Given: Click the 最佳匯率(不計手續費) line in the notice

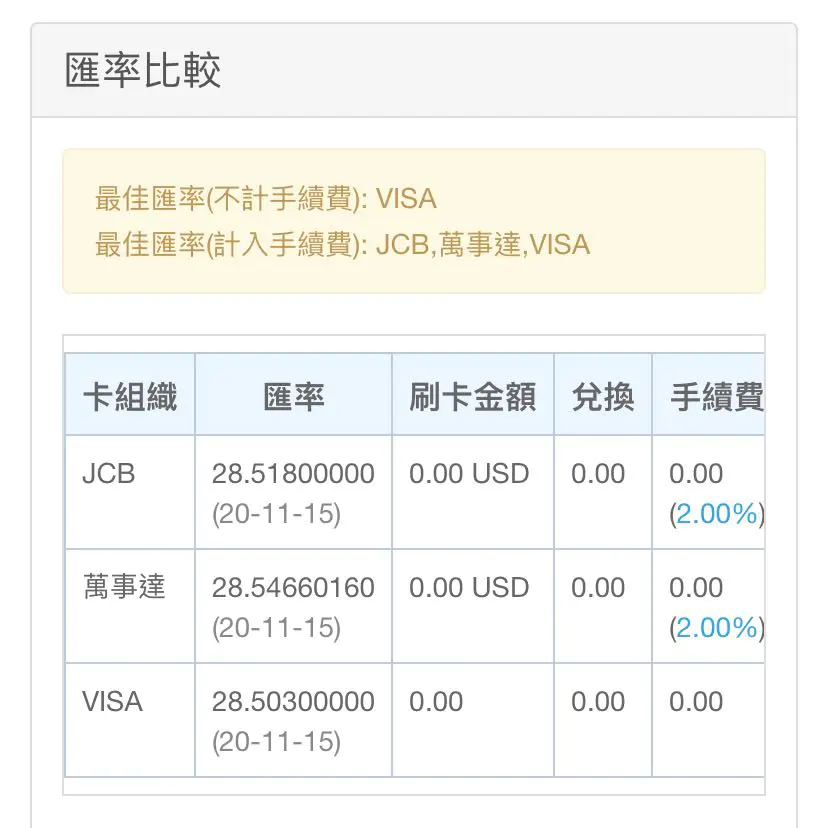Looking at the screenshot, I should click(266, 199).
